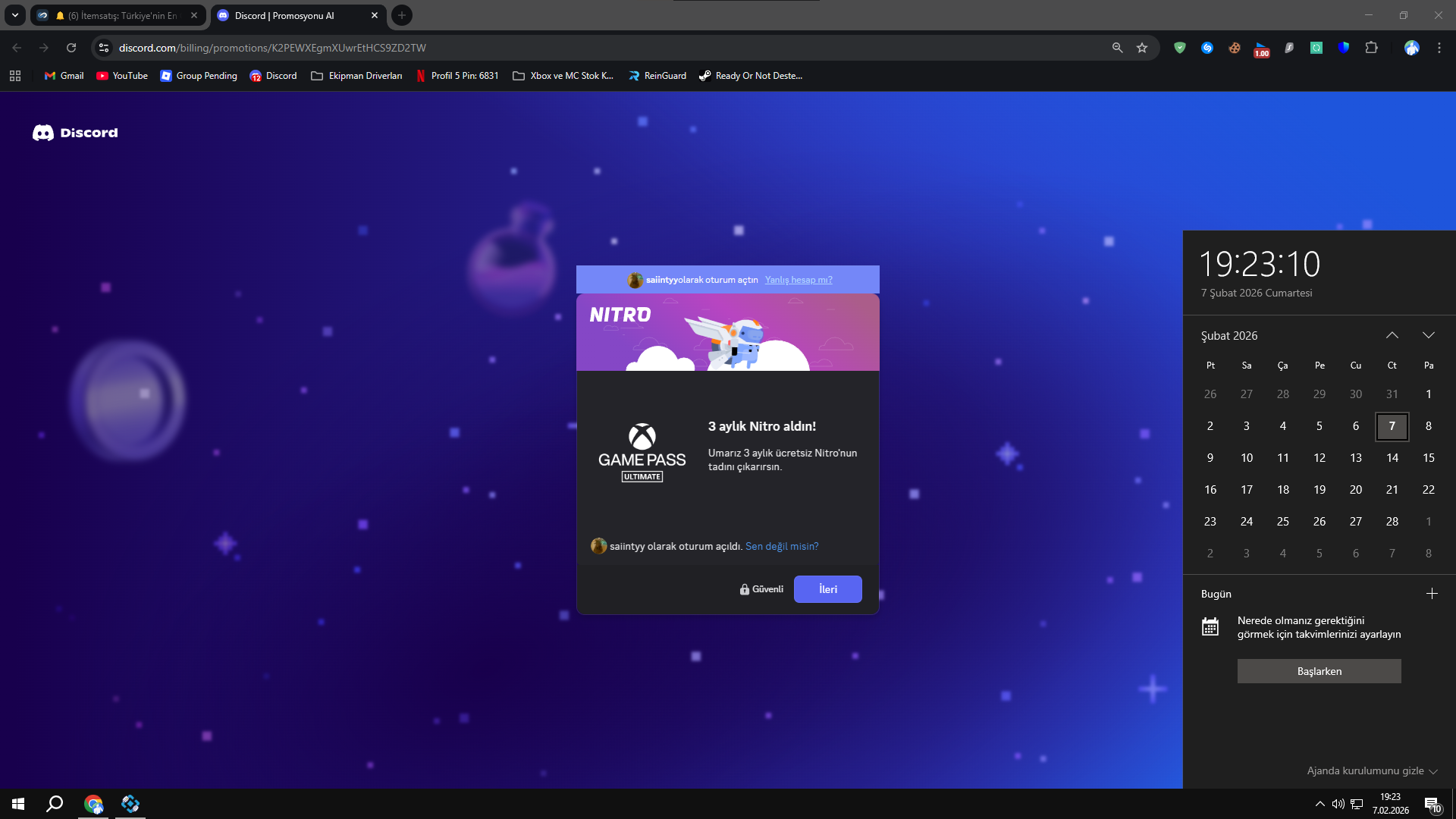The image size is (1456, 819).
Task: Open the Chrome three-dot menu
Action: (1439, 48)
